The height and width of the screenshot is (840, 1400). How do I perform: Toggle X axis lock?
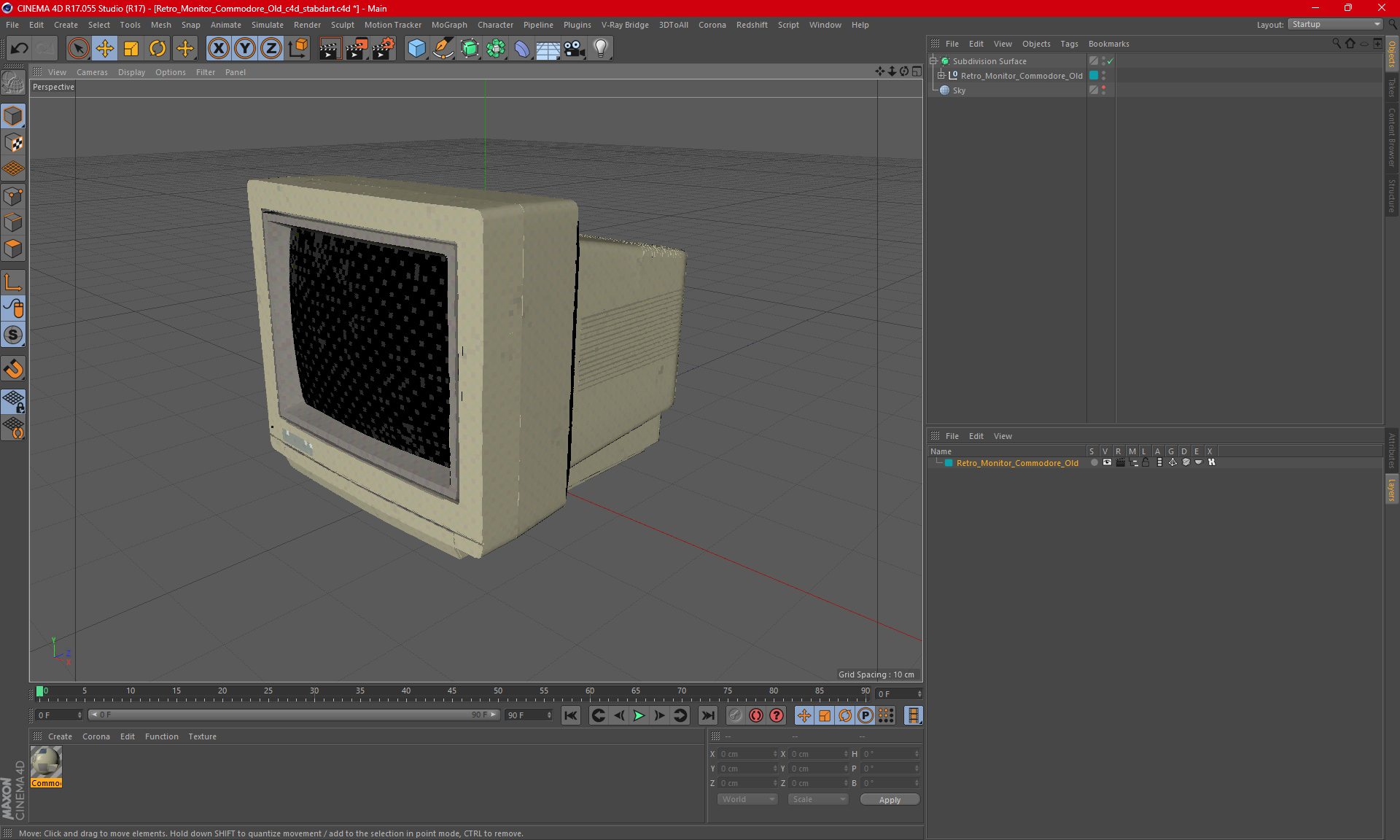pyautogui.click(x=218, y=48)
